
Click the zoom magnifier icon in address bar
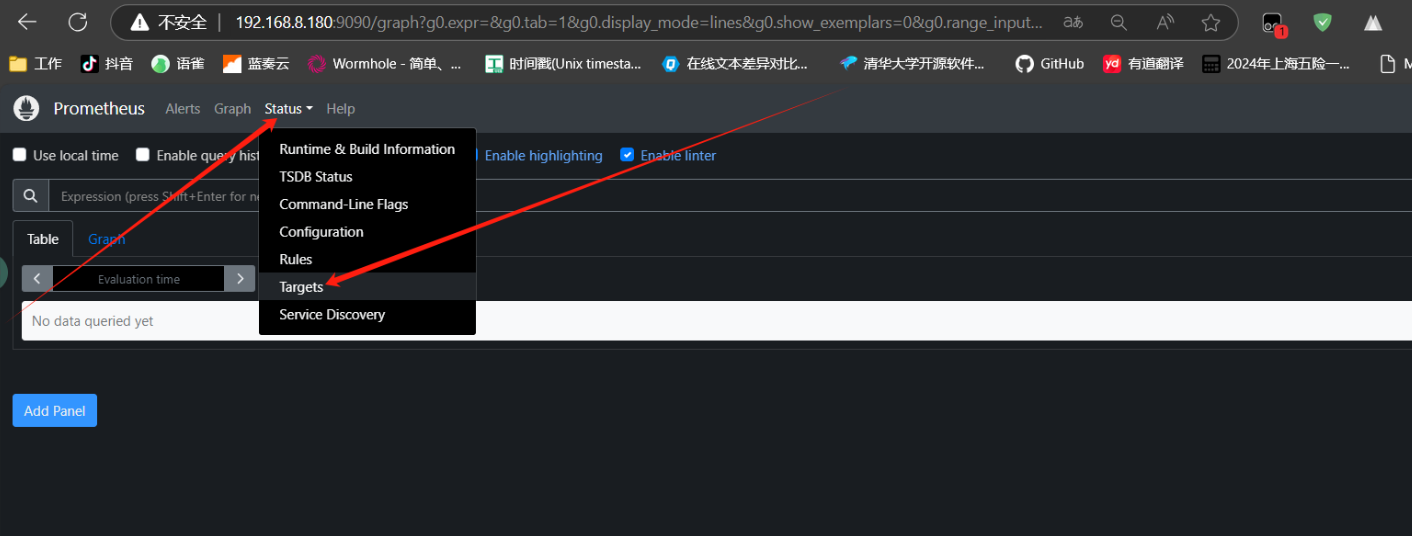[1119, 22]
